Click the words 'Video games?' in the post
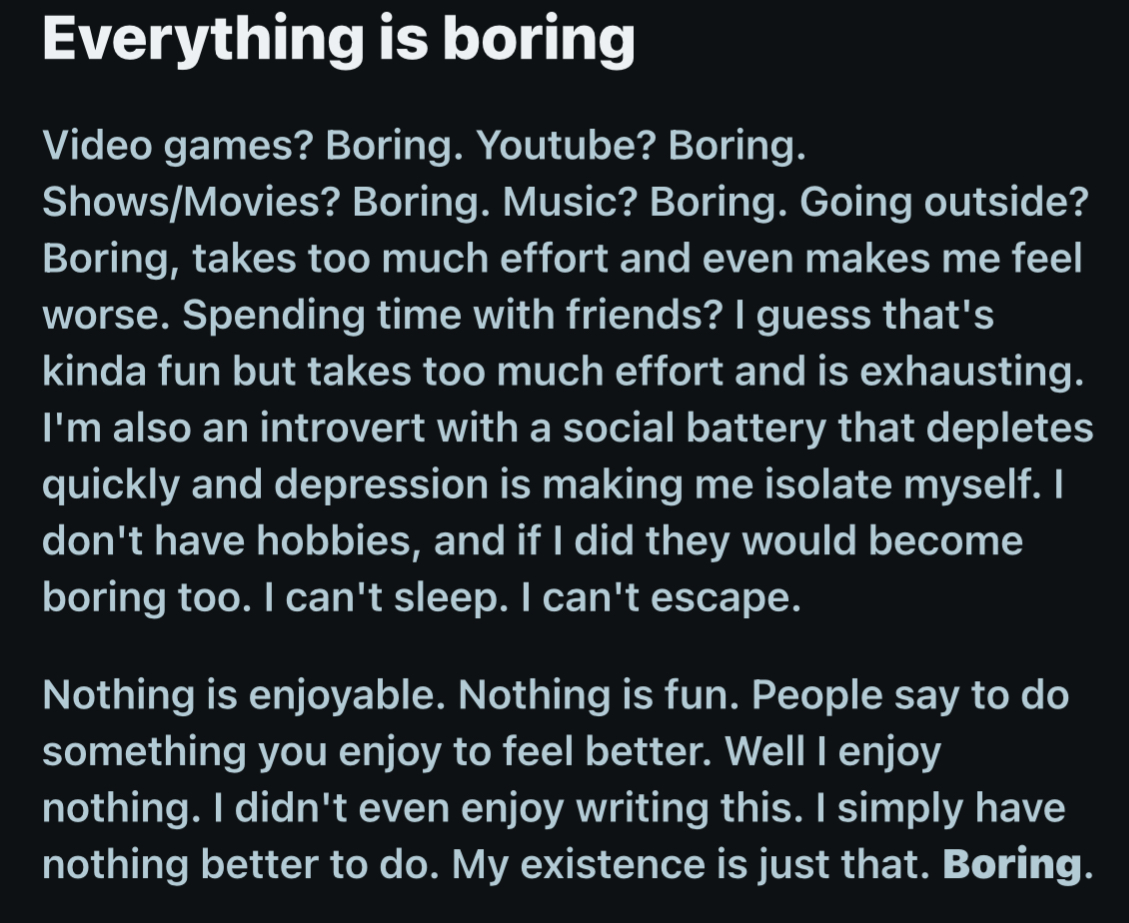The image size is (1129, 923). pyautogui.click(x=179, y=146)
